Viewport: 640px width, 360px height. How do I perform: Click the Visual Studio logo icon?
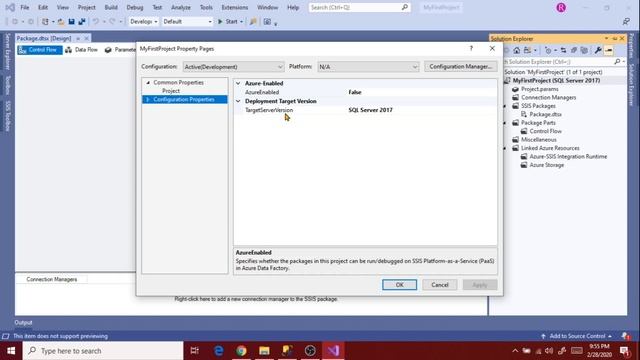[x=10, y=7]
